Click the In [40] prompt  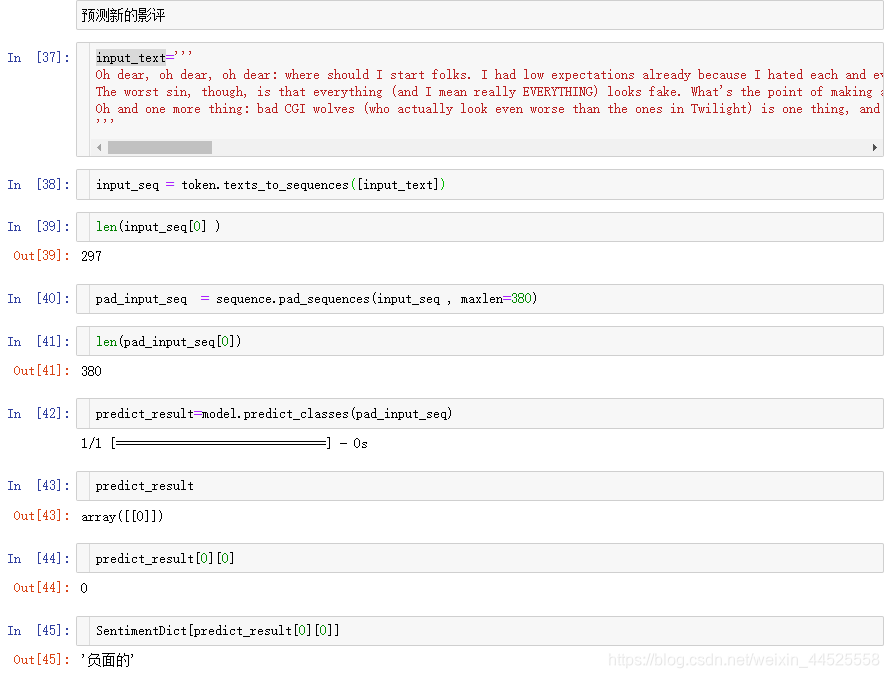(x=39, y=299)
